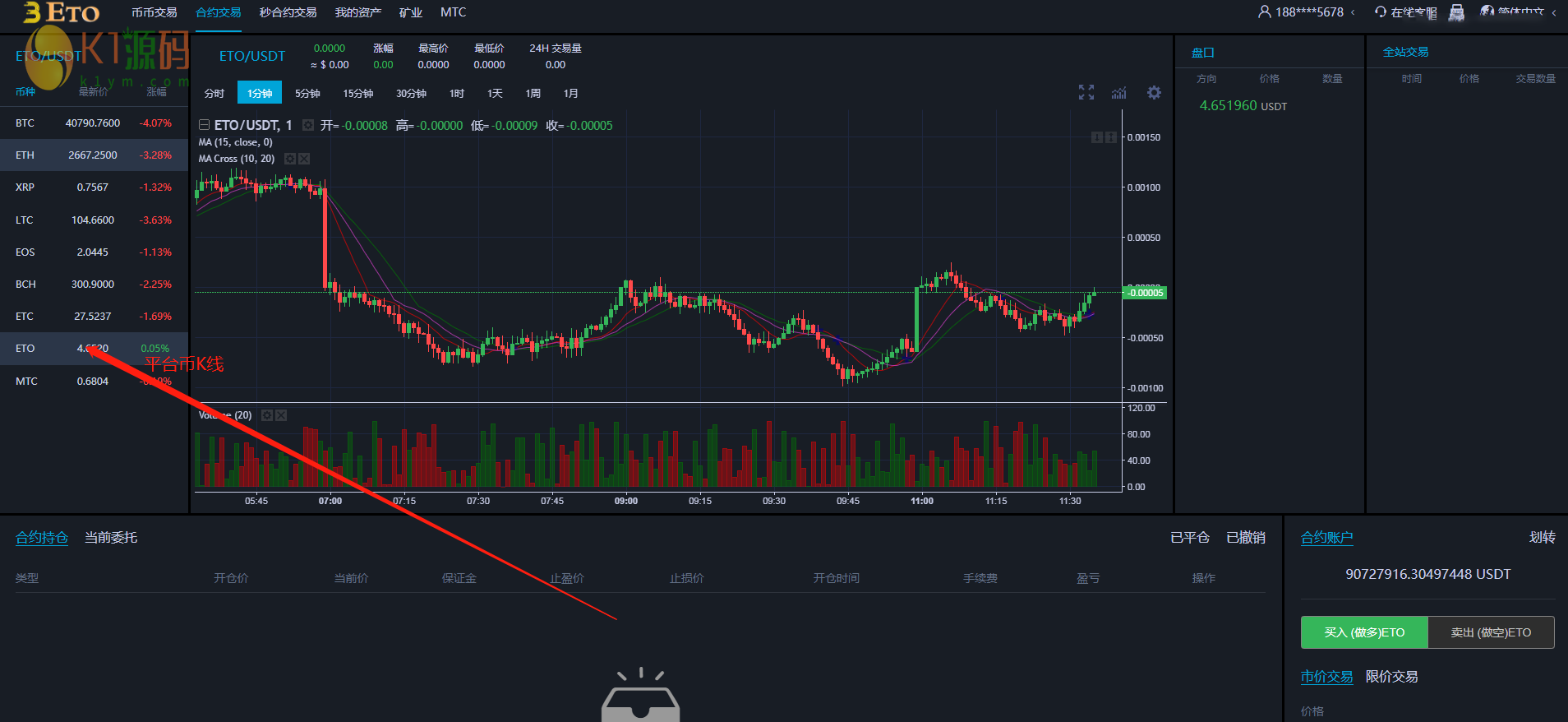Viewport: 1568px width, 722px height.
Task: Switch to 市价交易 market order tab
Action: 1327,677
